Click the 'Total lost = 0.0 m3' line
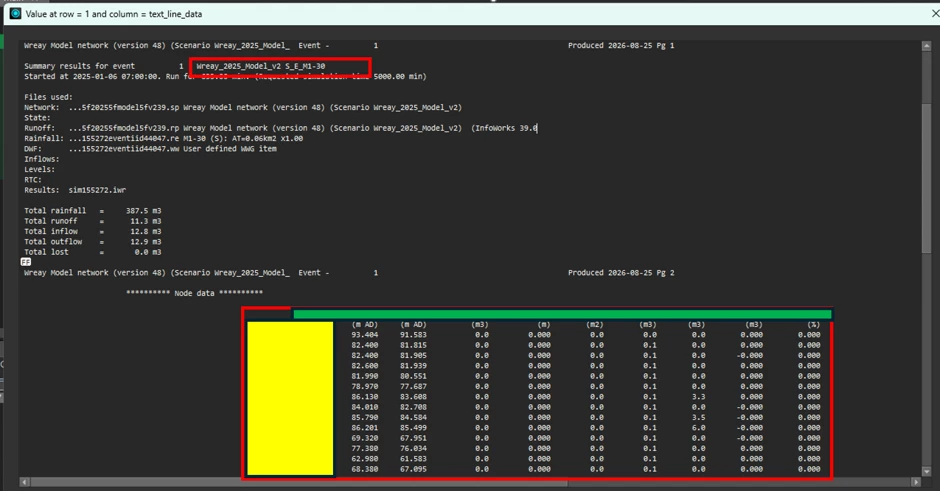Screen dimensions: 940x491 click(92, 252)
